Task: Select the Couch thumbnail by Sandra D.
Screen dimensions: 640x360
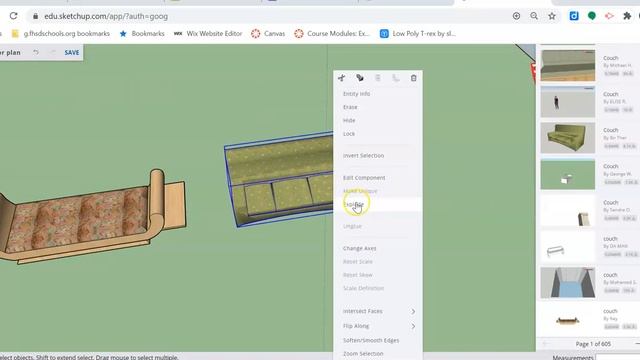Action: (568, 211)
